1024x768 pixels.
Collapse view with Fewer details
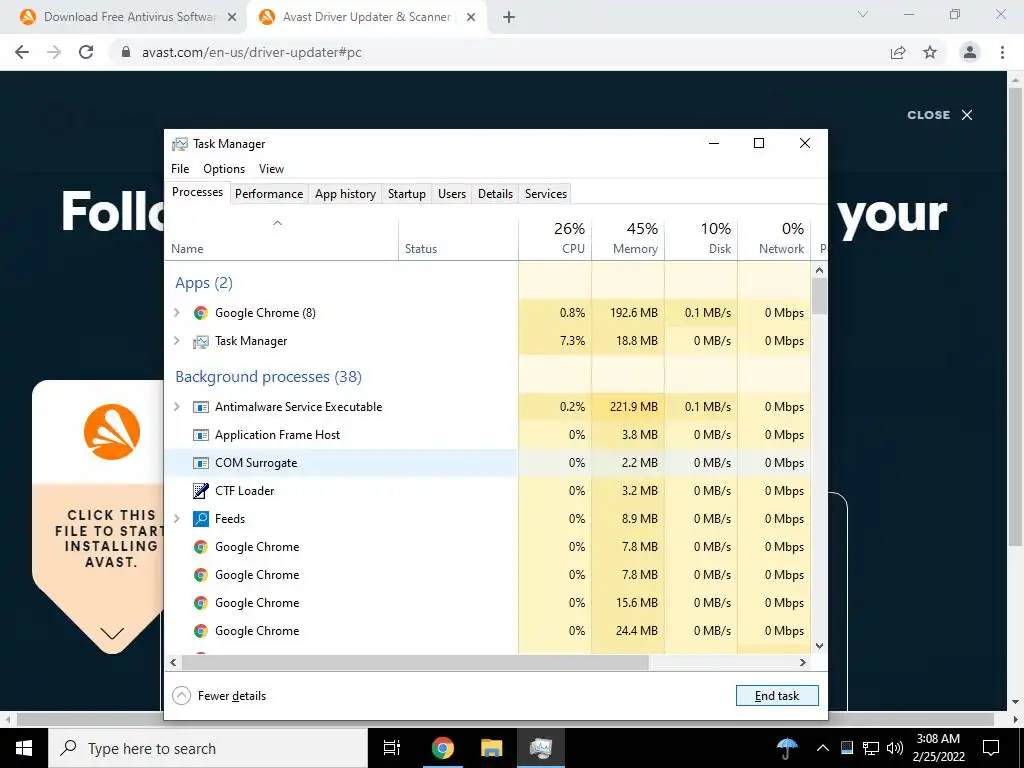point(219,696)
